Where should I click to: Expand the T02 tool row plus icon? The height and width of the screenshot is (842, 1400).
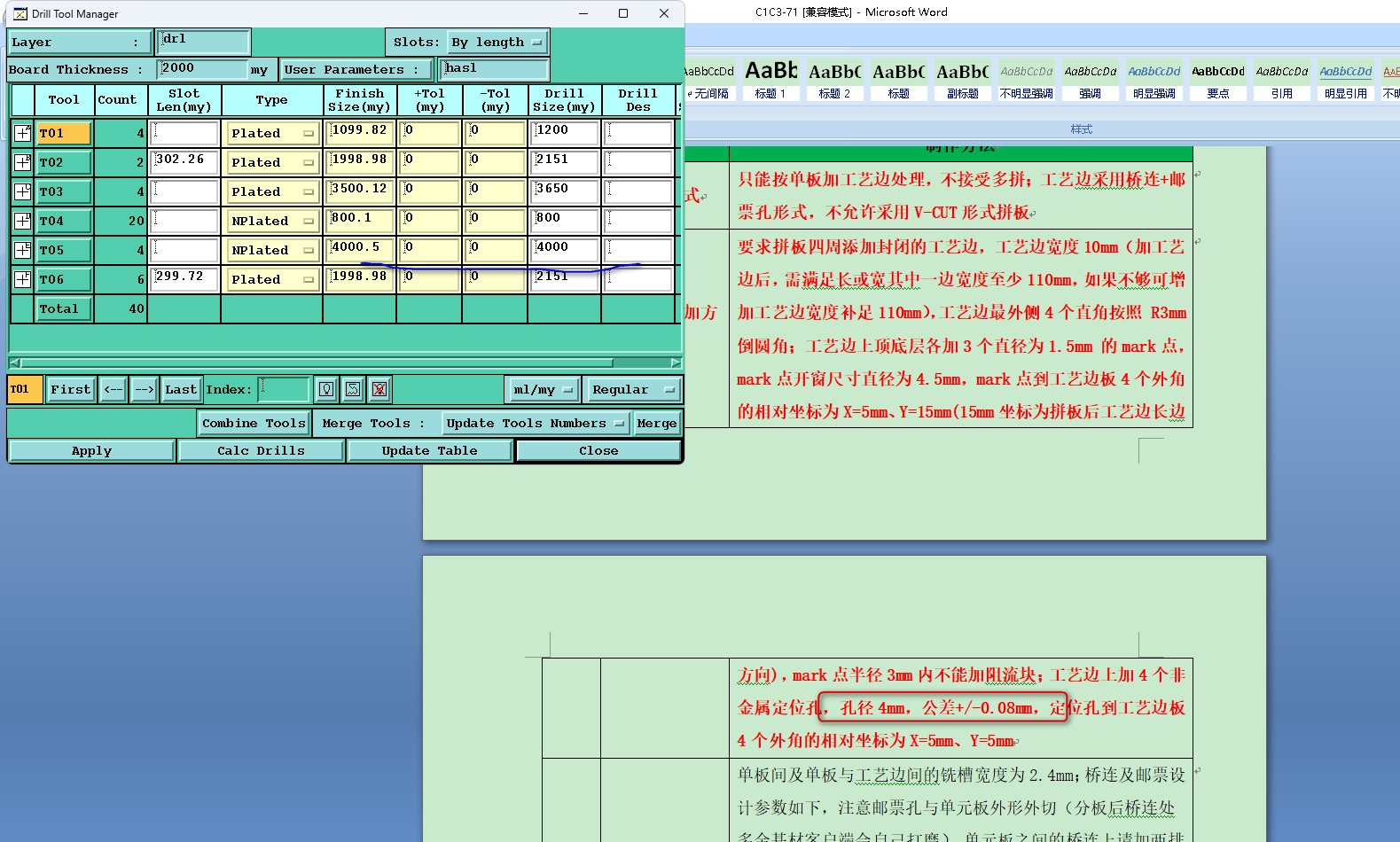[x=22, y=162]
